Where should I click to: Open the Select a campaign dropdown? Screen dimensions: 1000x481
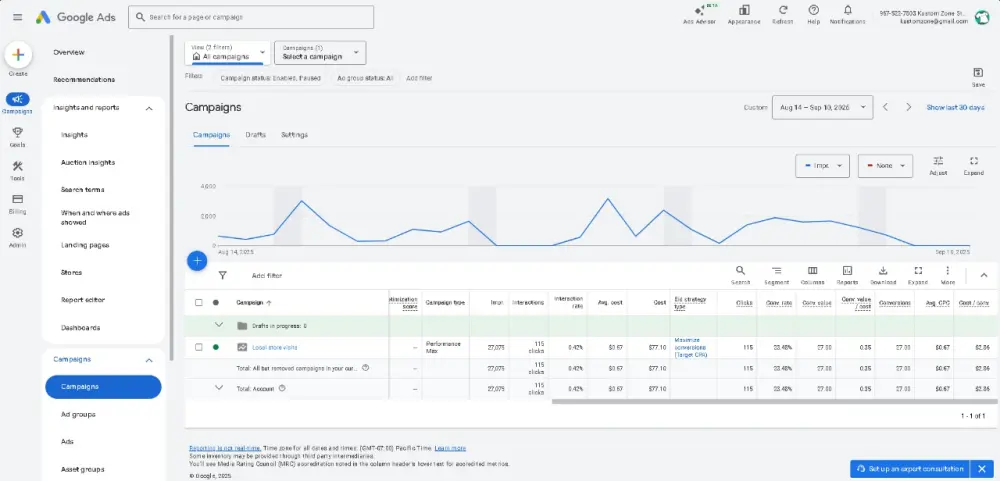(319, 53)
